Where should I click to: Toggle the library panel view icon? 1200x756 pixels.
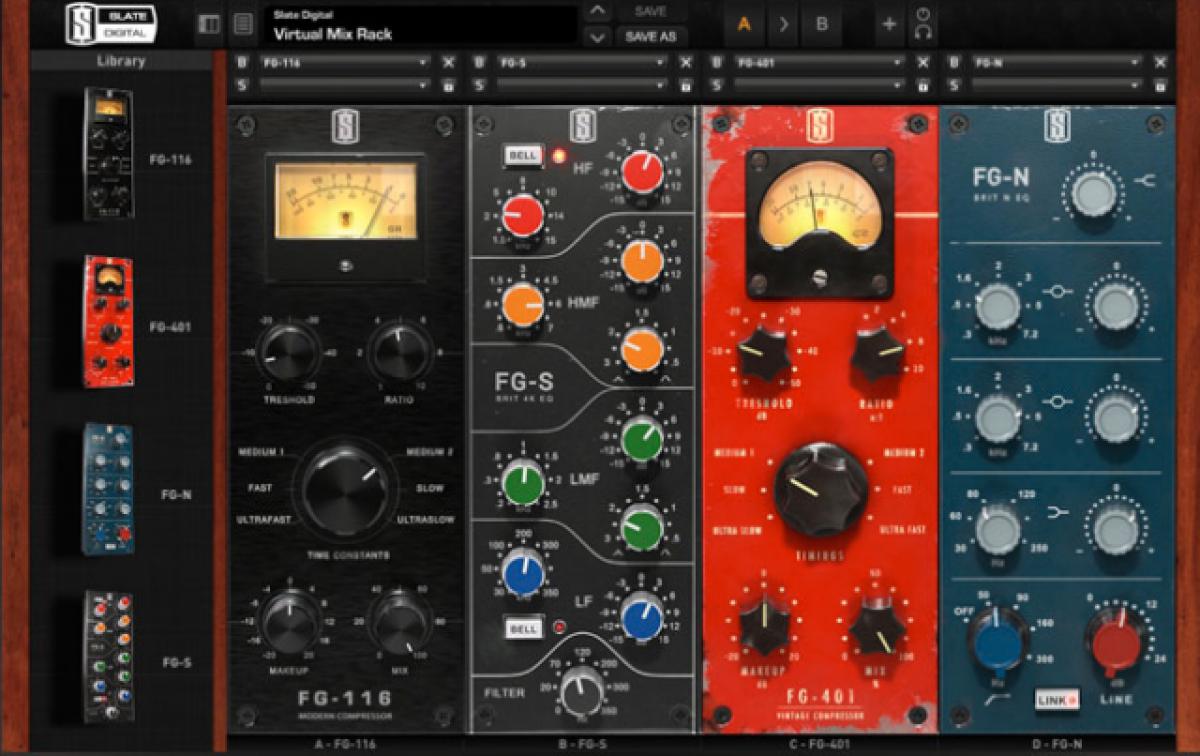click(x=209, y=24)
